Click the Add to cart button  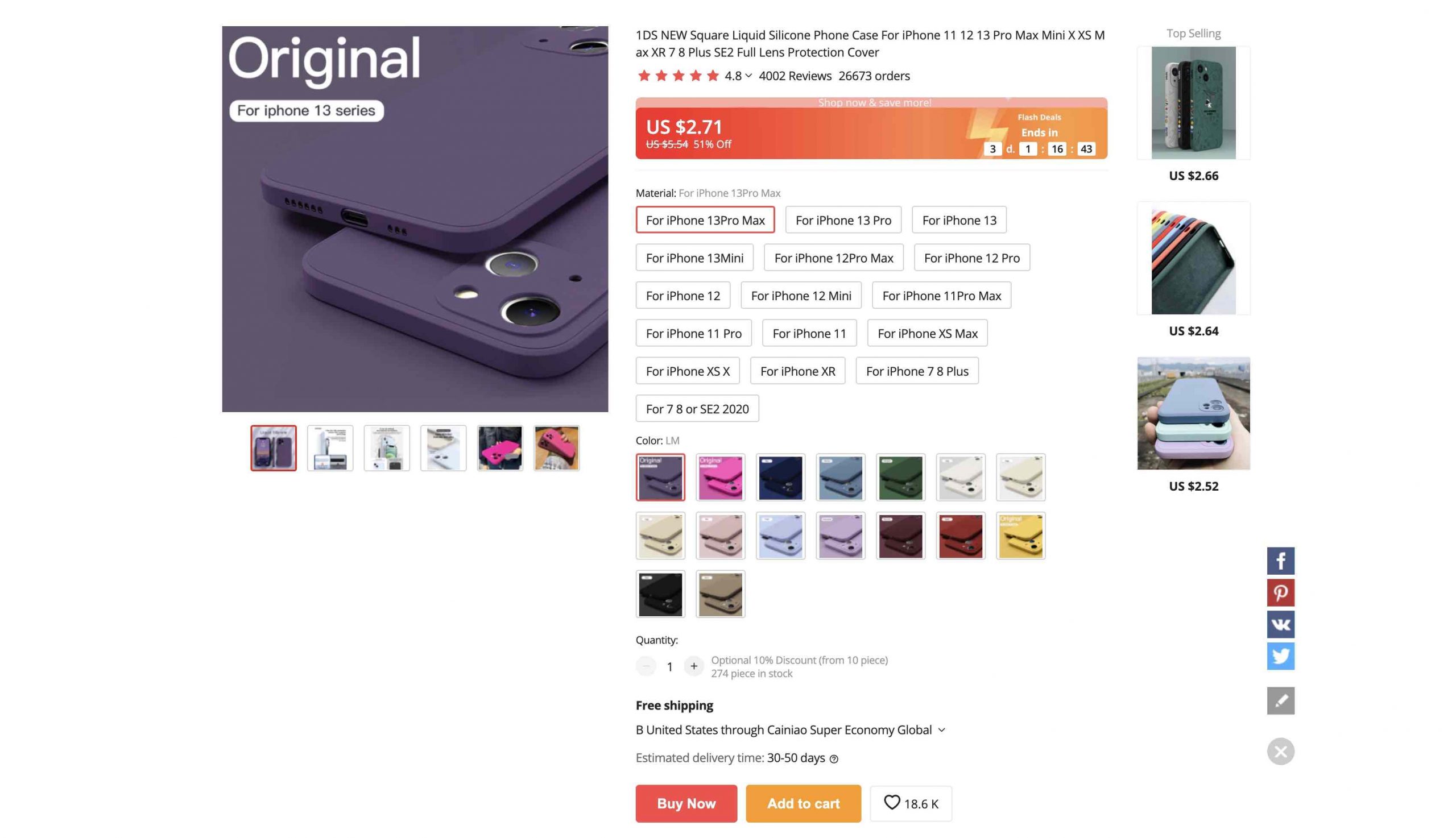[x=803, y=803]
